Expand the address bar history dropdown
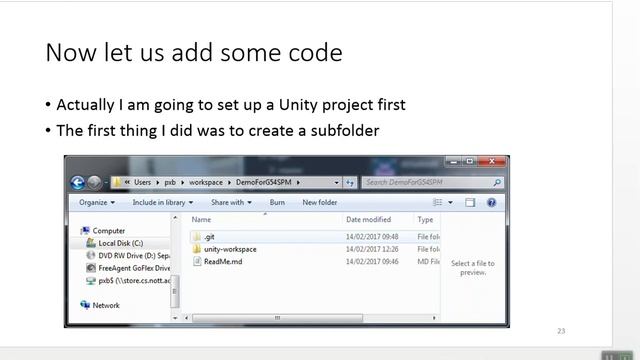The height and width of the screenshot is (360, 640). (336, 182)
